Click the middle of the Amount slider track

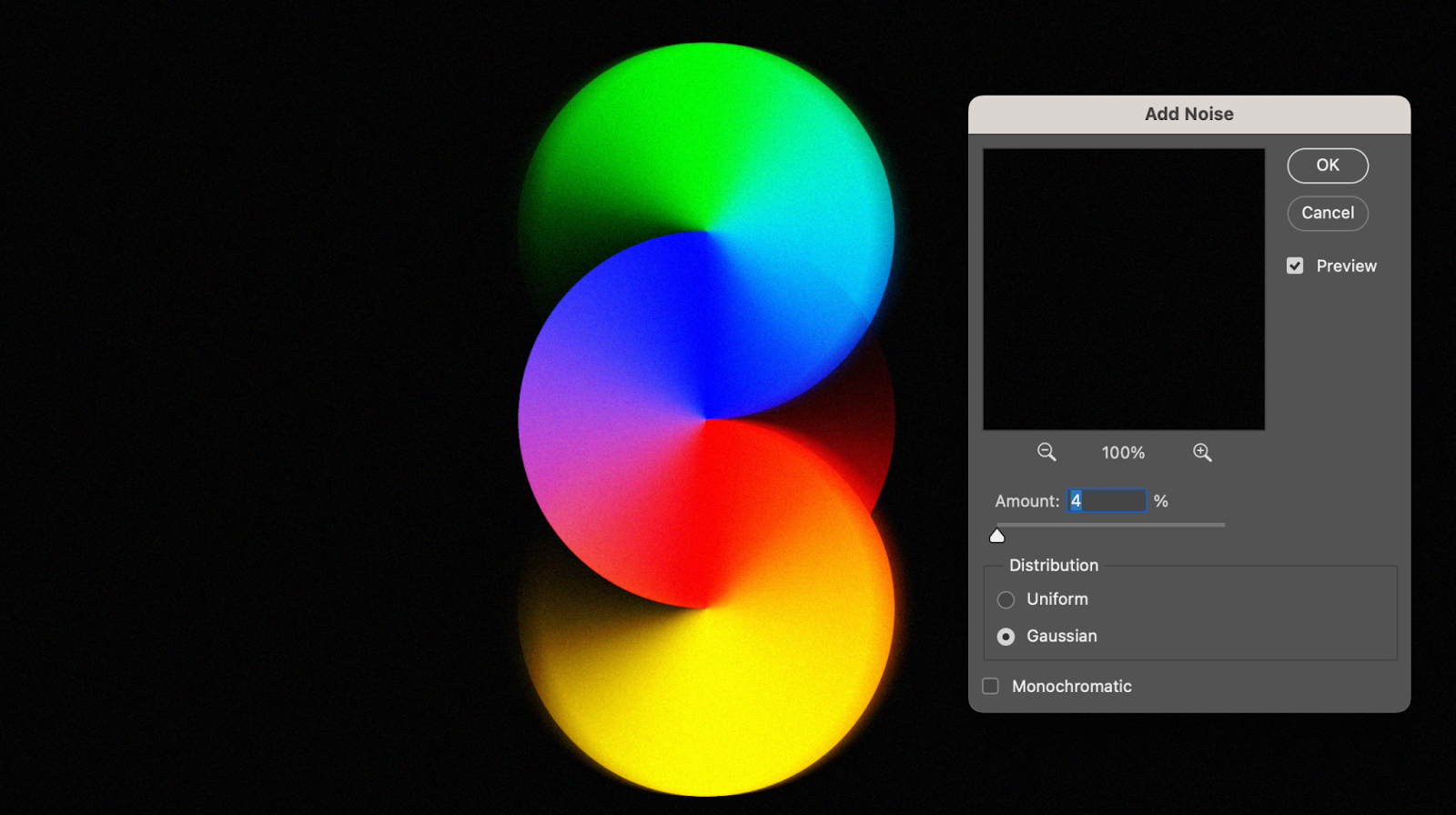1110,525
